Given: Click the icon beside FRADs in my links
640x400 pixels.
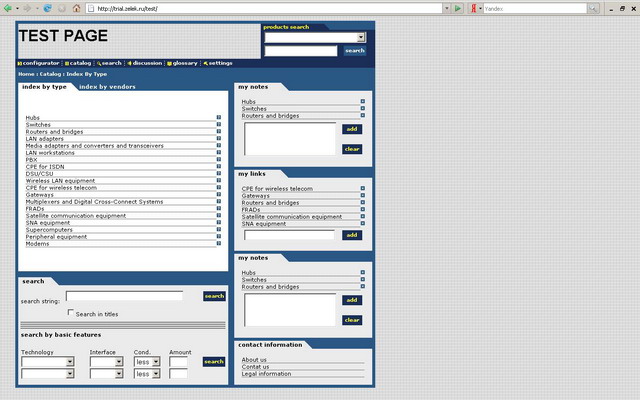Looking at the screenshot, I should [362, 209].
